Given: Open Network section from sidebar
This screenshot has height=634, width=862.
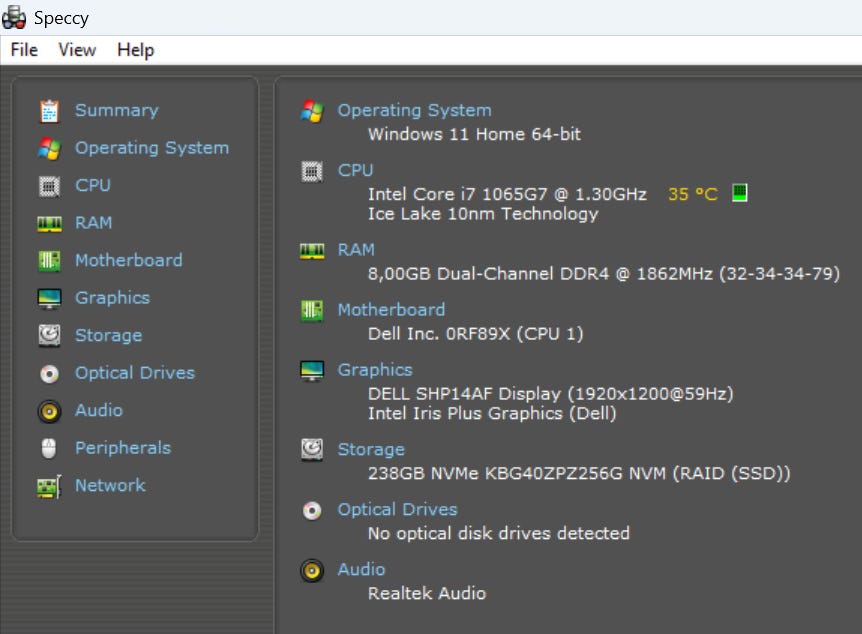Looking at the screenshot, I should point(110,486).
